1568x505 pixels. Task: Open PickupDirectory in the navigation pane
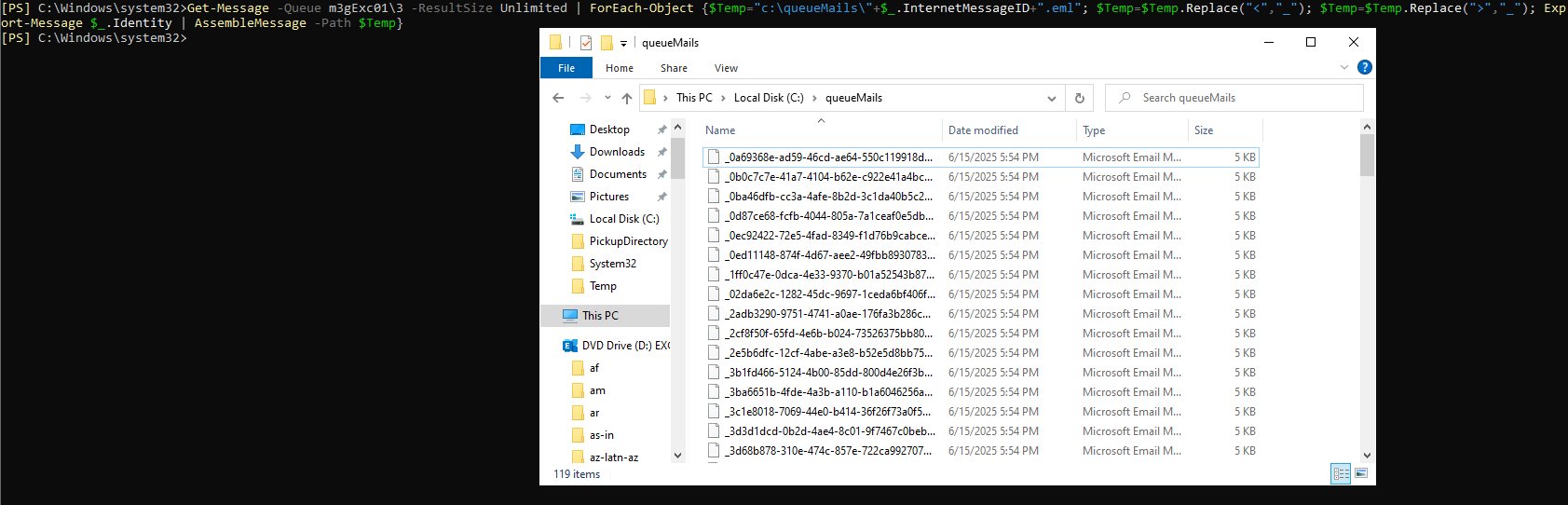[628, 241]
